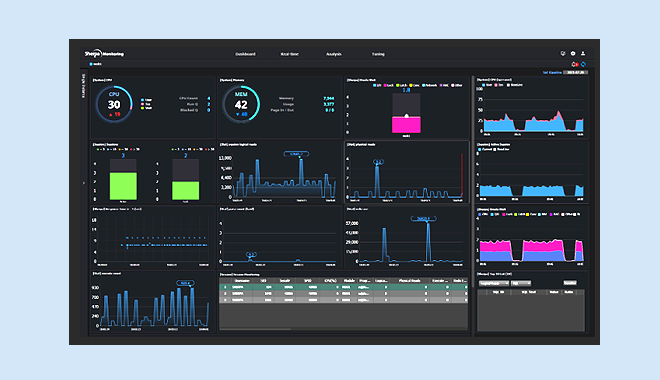Click the SQL Text column header
Viewport: 660px width, 380px height.
[x=529, y=292]
